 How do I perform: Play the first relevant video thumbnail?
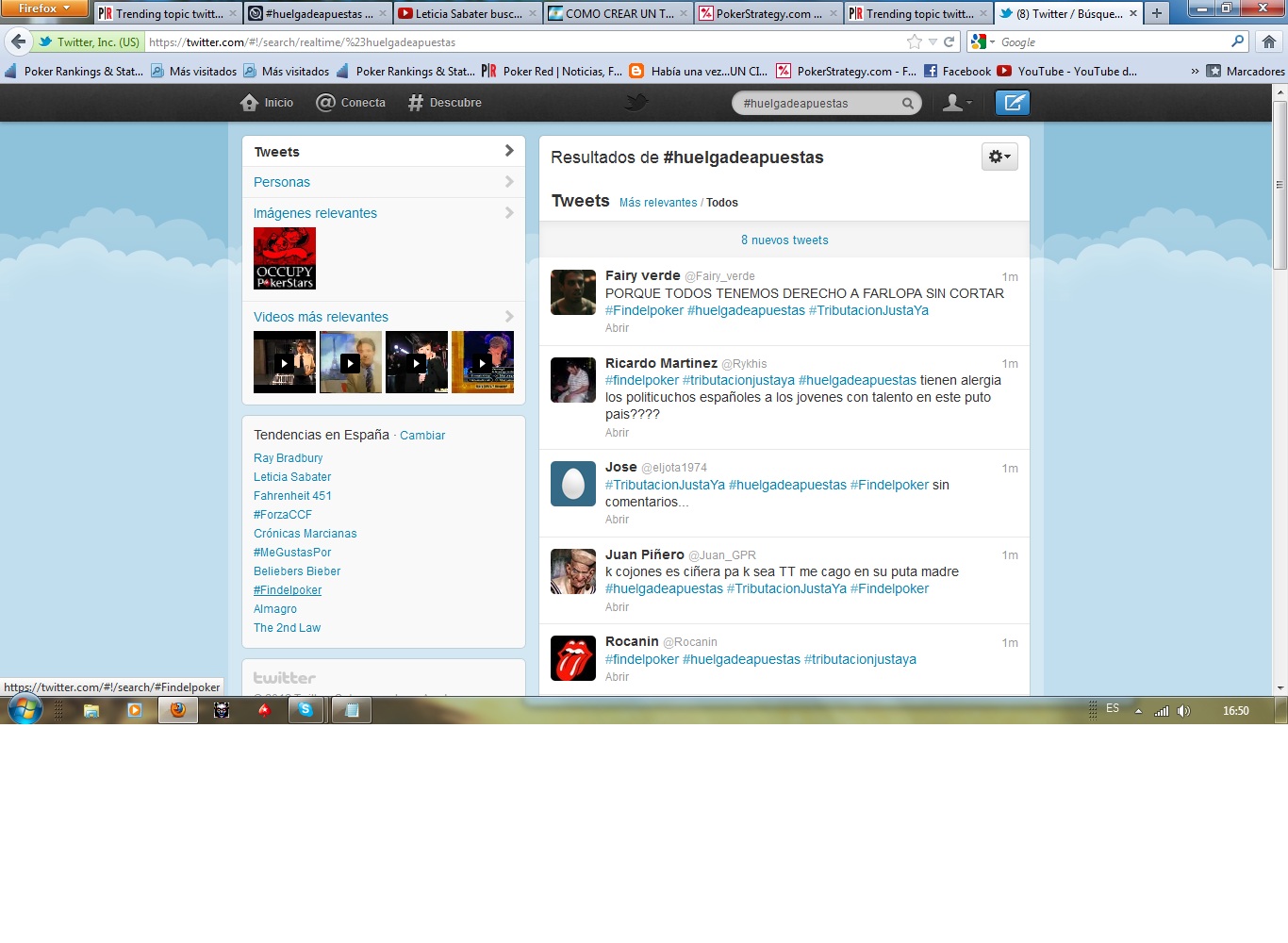click(x=285, y=362)
